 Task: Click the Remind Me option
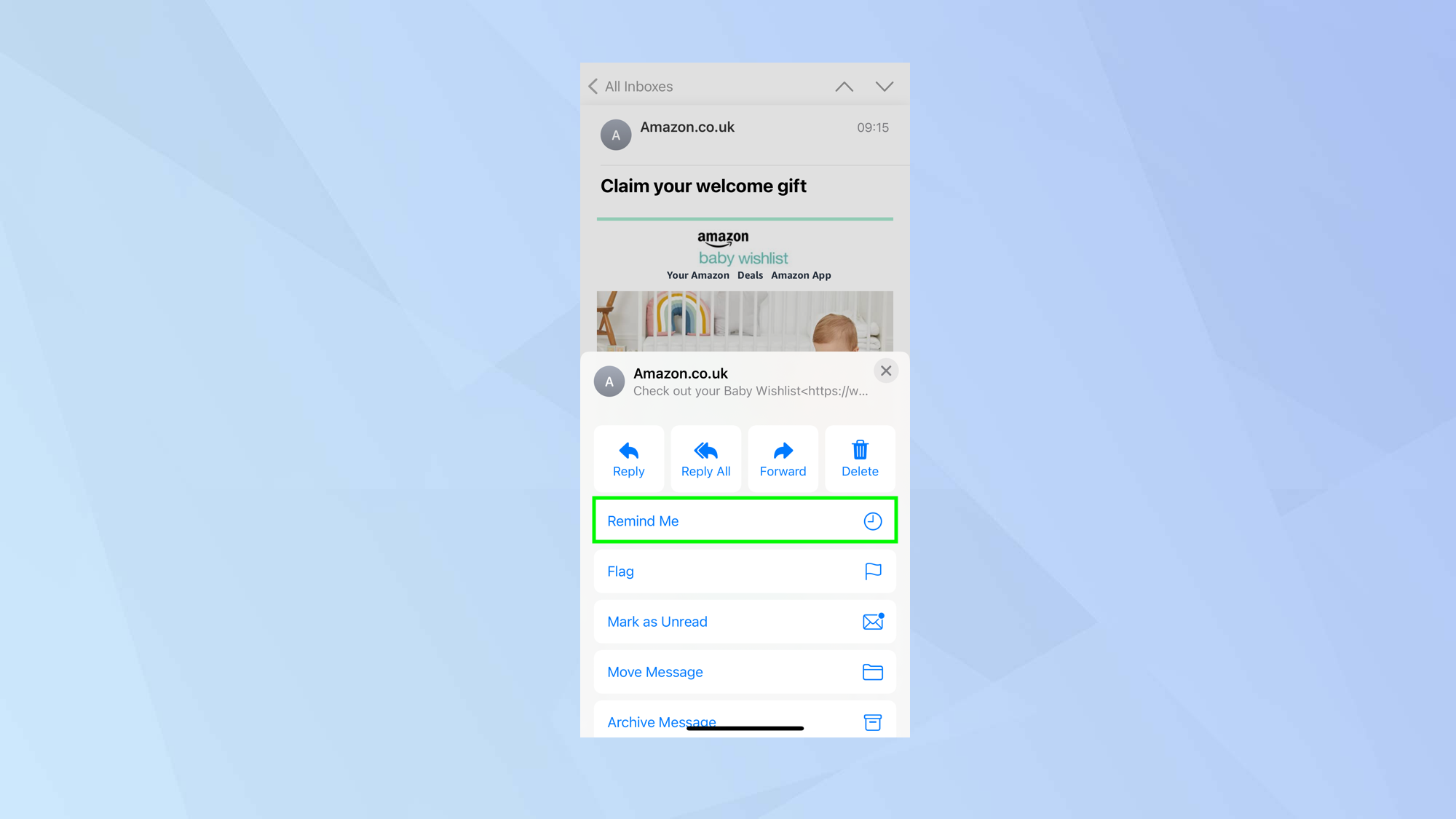[x=744, y=520]
